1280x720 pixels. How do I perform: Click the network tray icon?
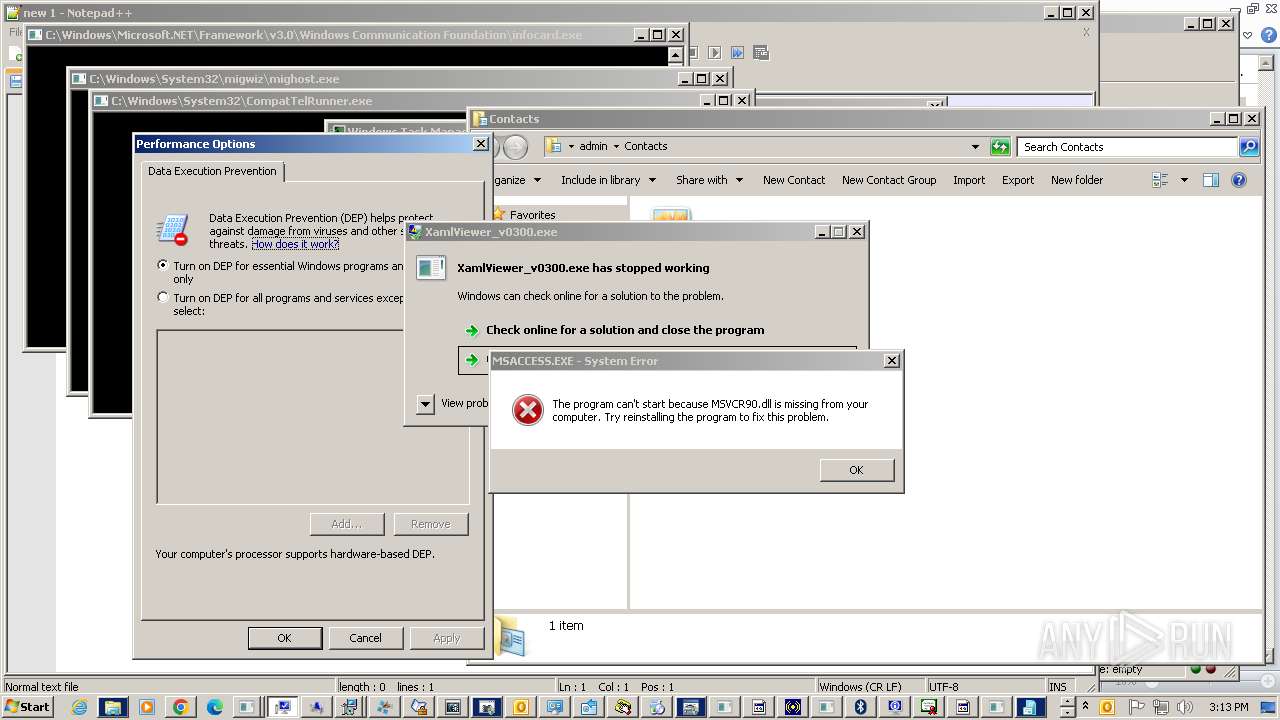pyautogui.click(x=1160, y=707)
